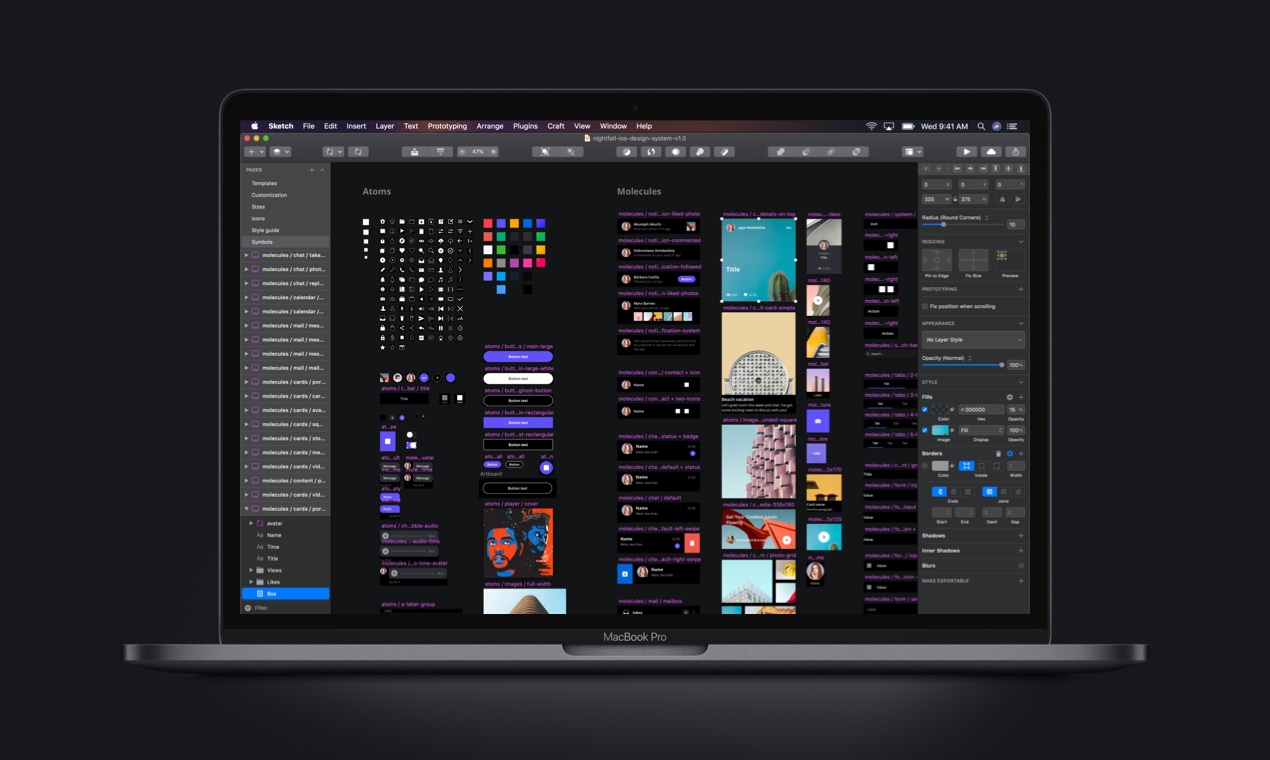Open the Prototyping menu
The image size is (1270, 760).
tap(447, 127)
